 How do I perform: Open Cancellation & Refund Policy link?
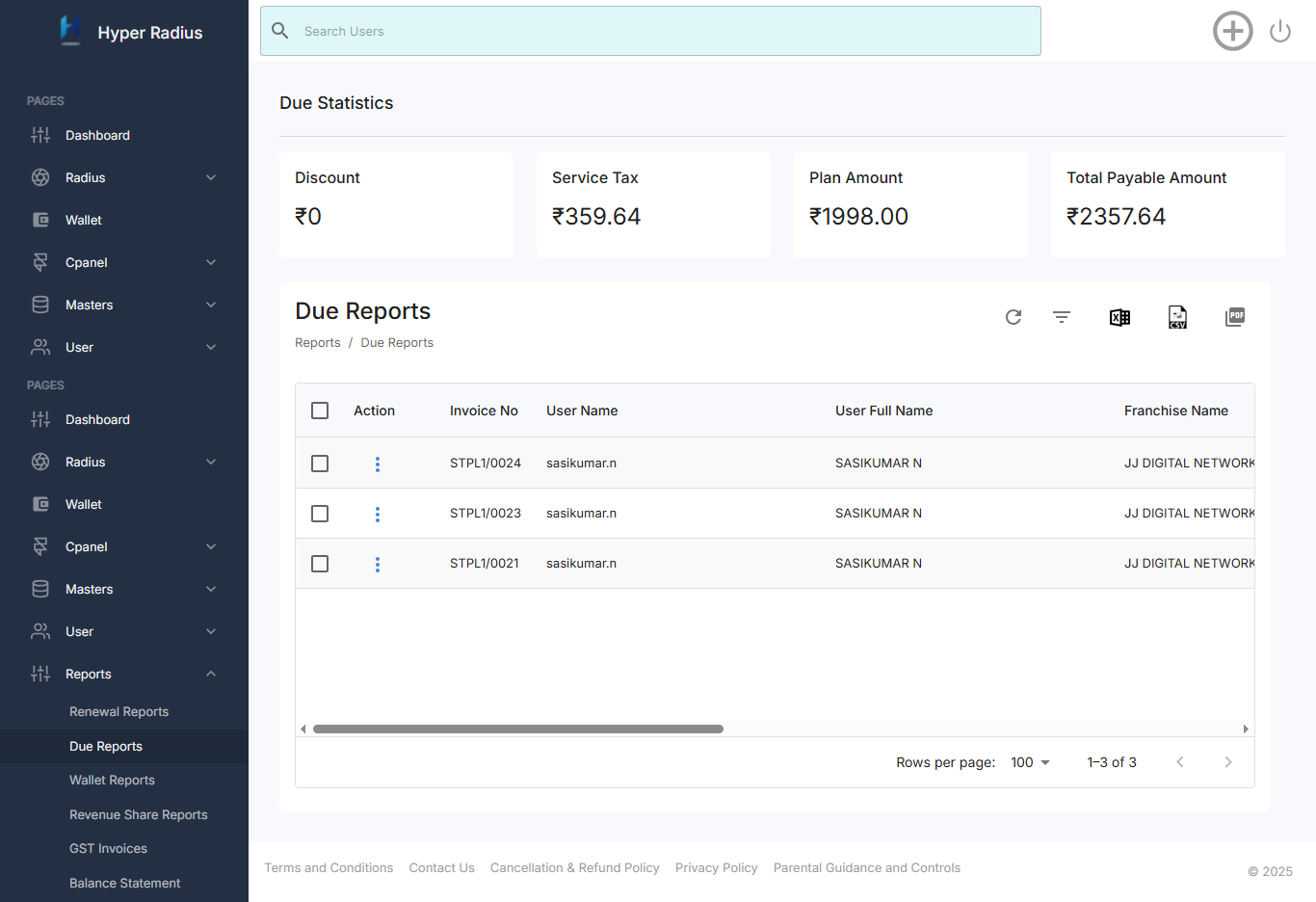pos(574,868)
